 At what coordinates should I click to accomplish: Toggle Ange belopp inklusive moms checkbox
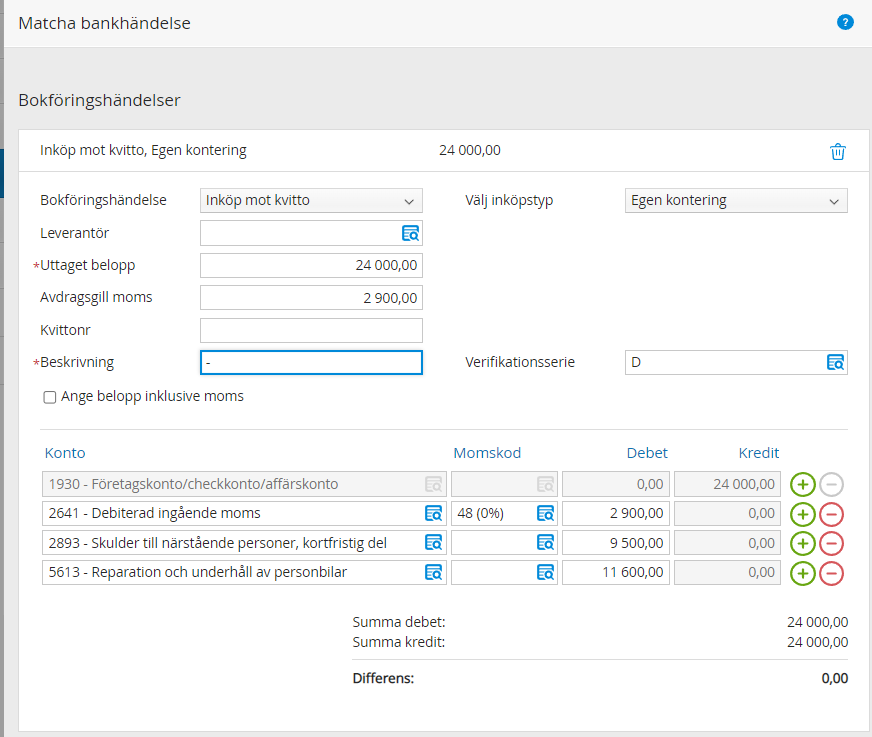point(50,397)
